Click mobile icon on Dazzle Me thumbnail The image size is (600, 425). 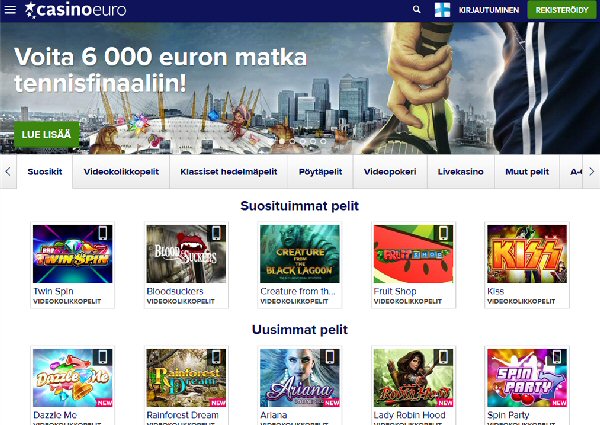[103, 357]
